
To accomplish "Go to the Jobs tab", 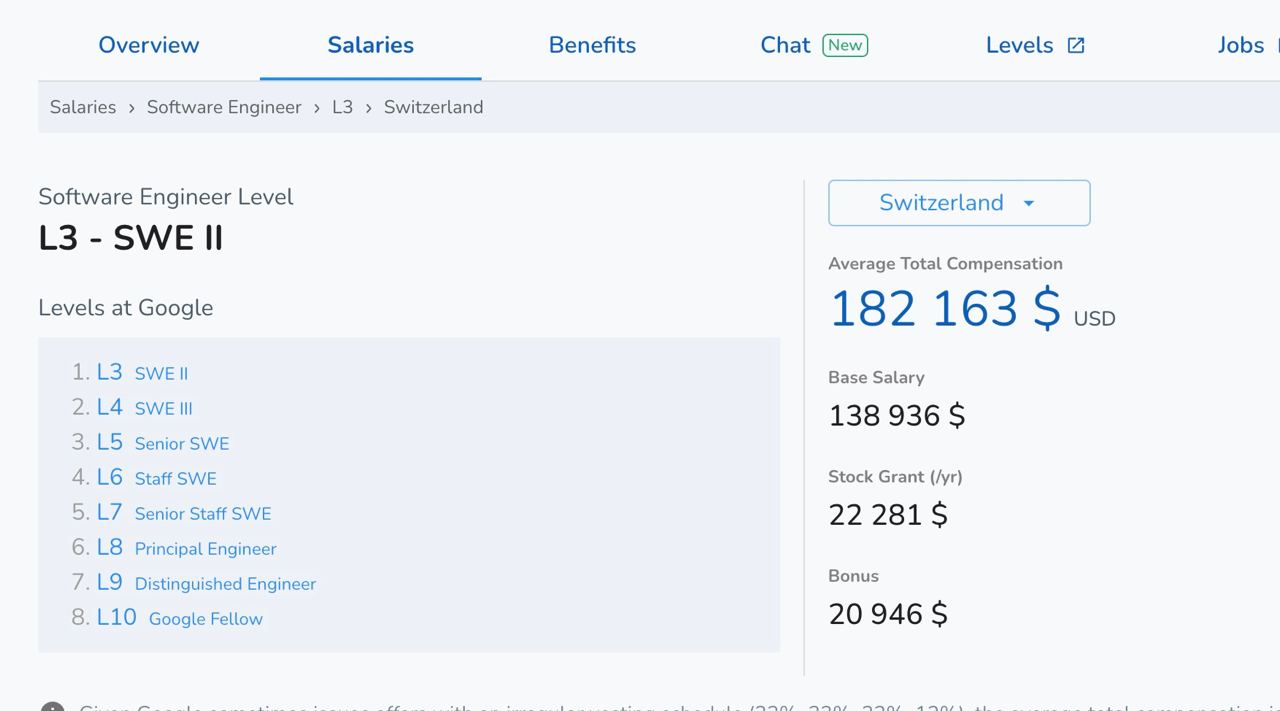I will tap(1240, 45).
